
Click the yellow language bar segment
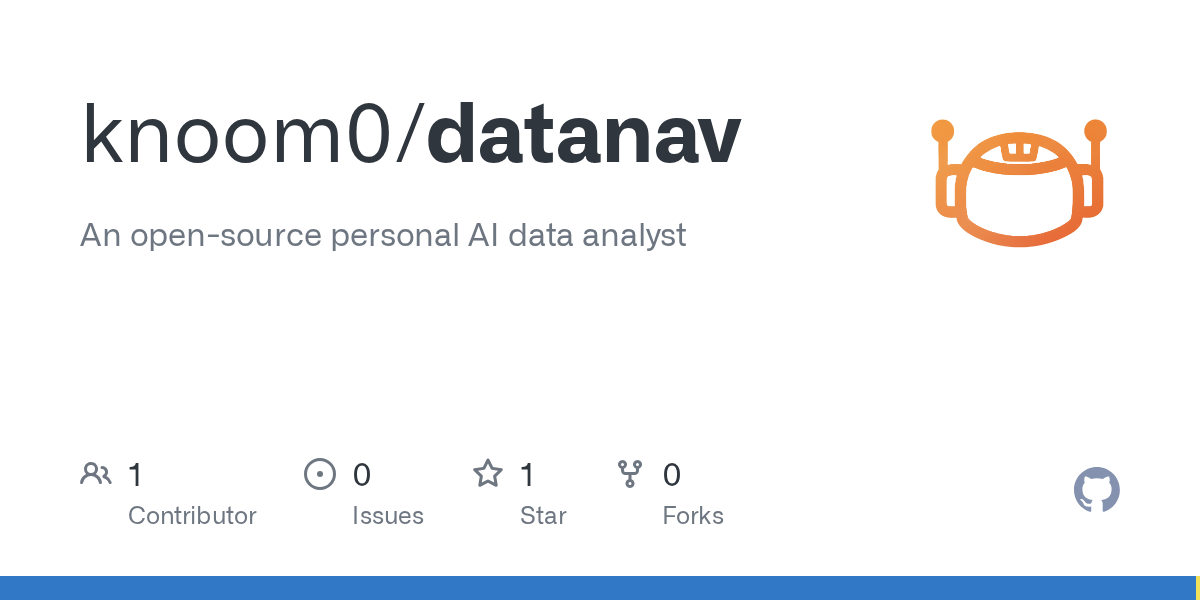(x=1197, y=588)
